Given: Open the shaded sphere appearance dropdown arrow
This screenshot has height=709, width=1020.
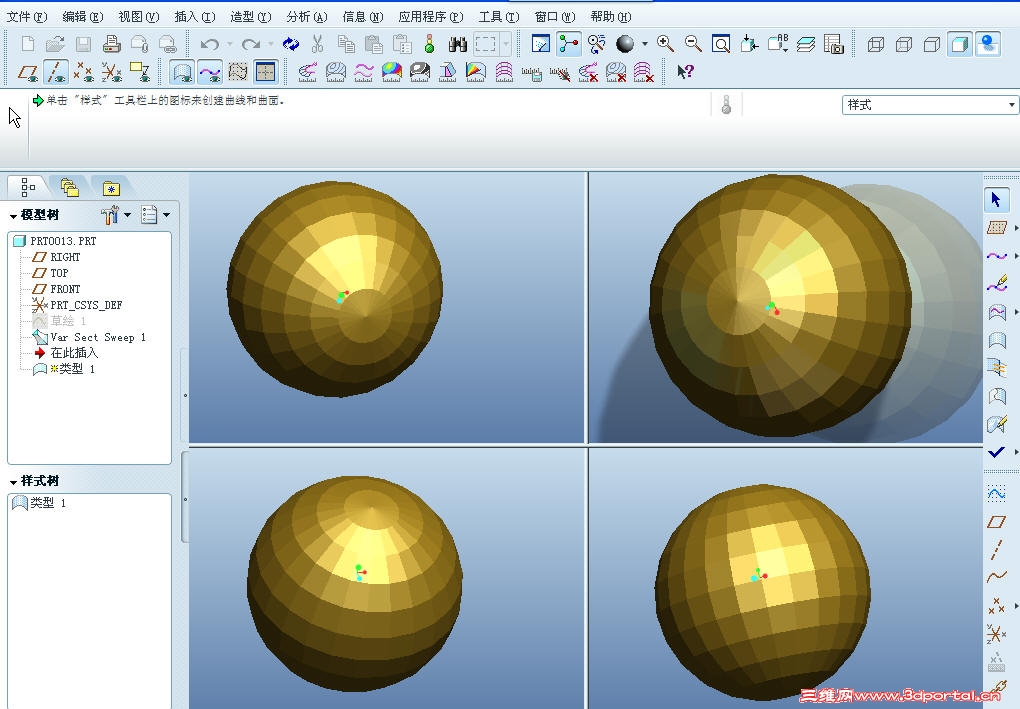Looking at the screenshot, I should [x=645, y=44].
